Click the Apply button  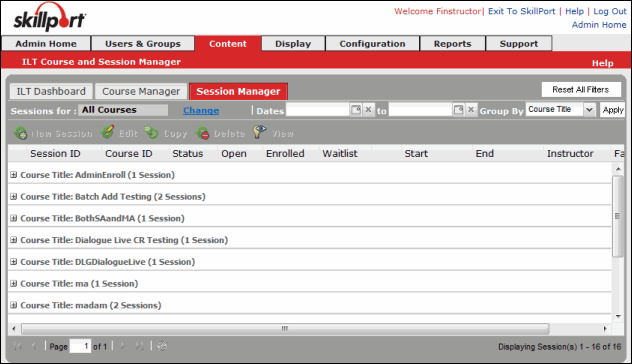pyautogui.click(x=613, y=110)
